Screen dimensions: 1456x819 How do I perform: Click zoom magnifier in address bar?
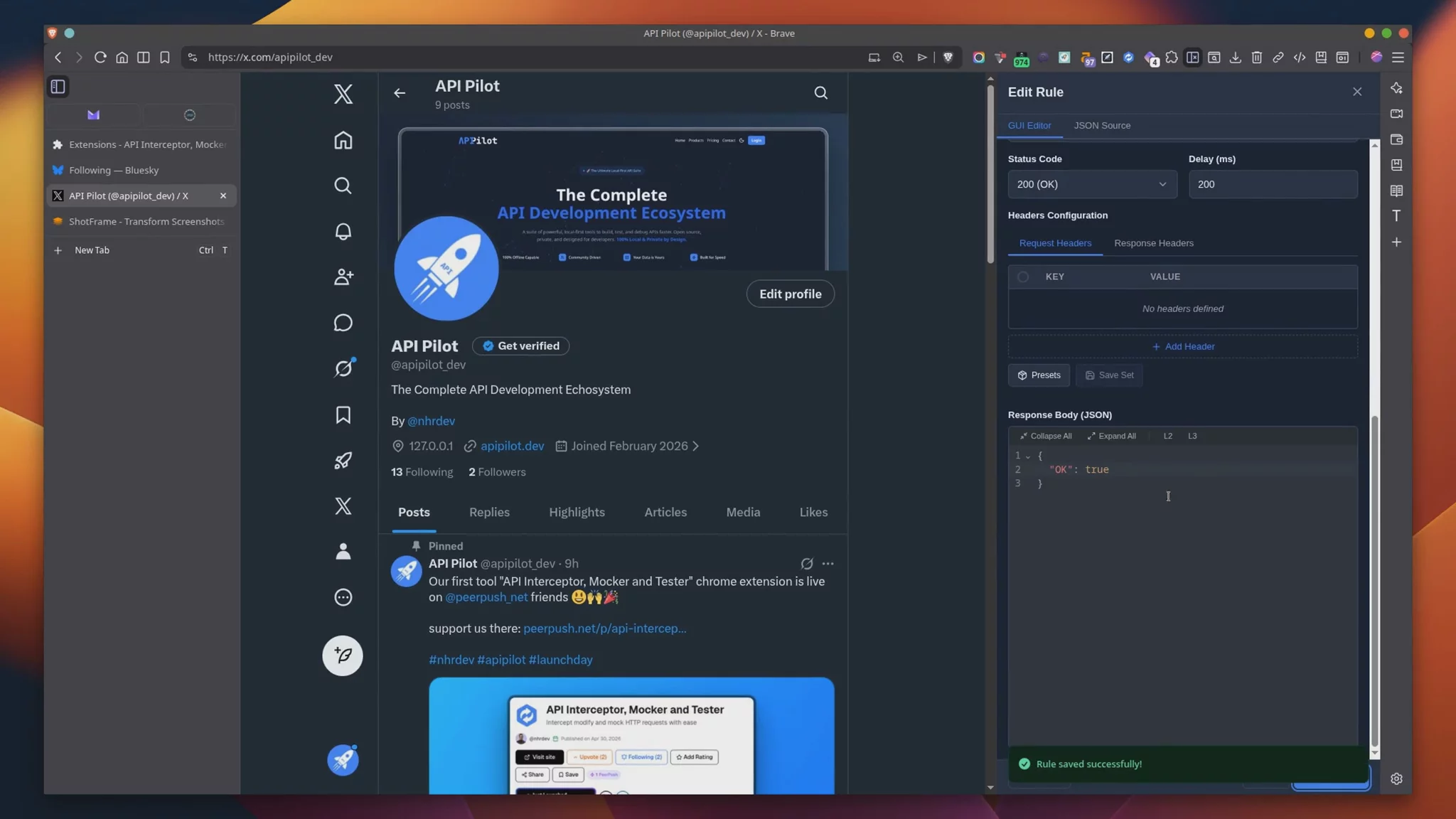[898, 57]
